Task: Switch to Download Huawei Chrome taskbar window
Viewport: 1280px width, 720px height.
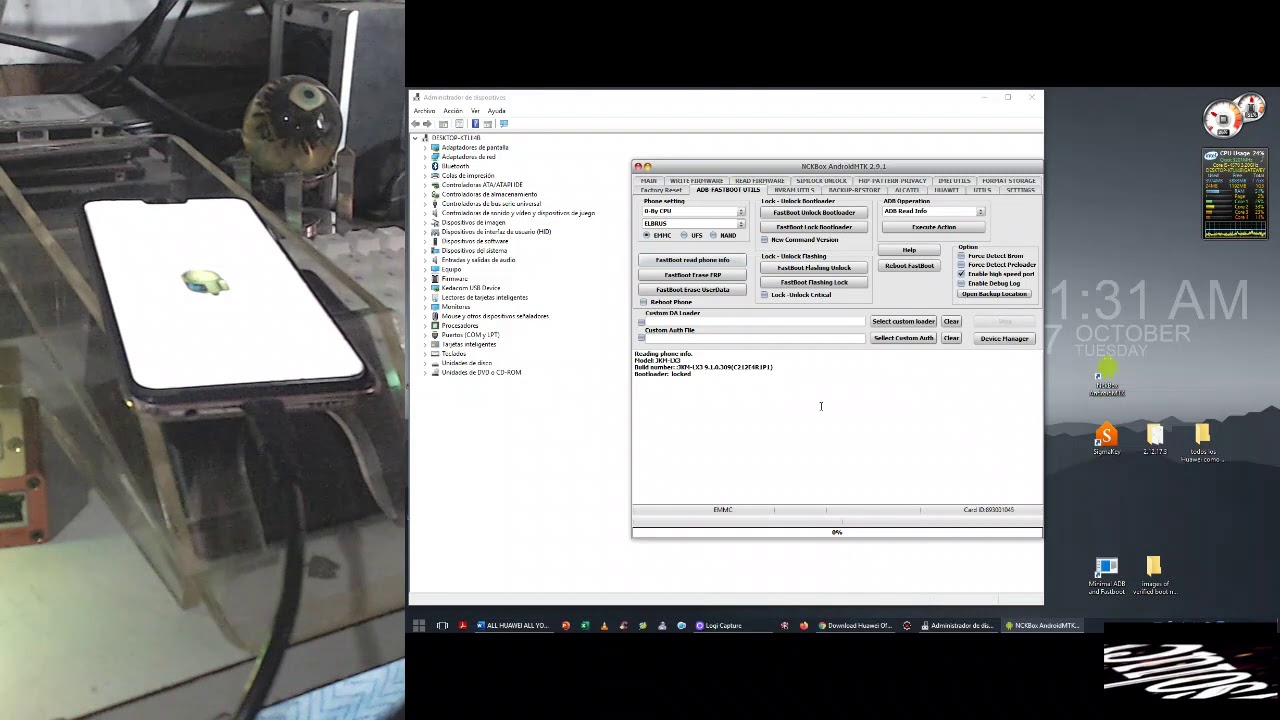Action: coord(855,626)
